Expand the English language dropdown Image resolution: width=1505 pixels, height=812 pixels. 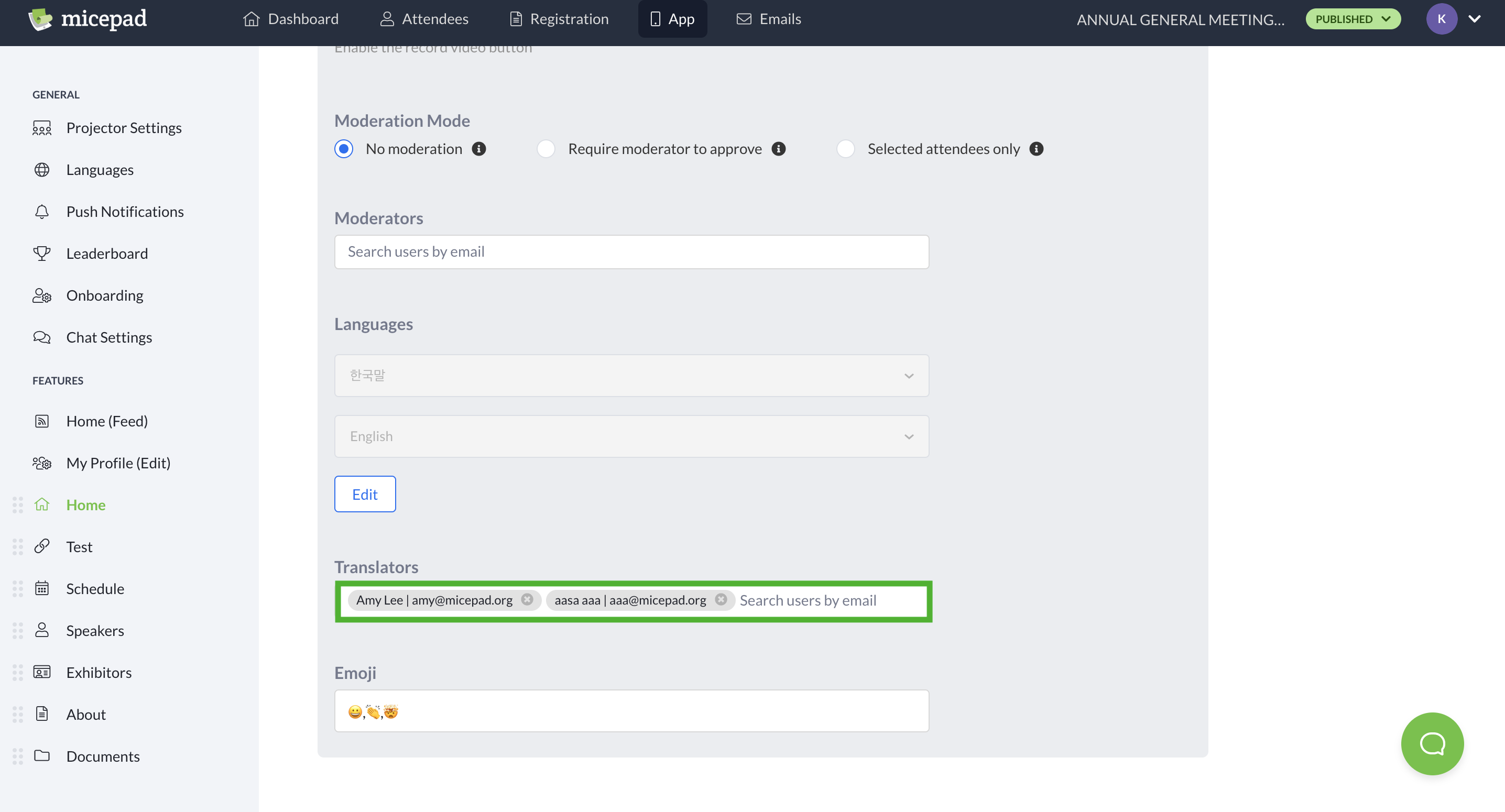(x=631, y=436)
